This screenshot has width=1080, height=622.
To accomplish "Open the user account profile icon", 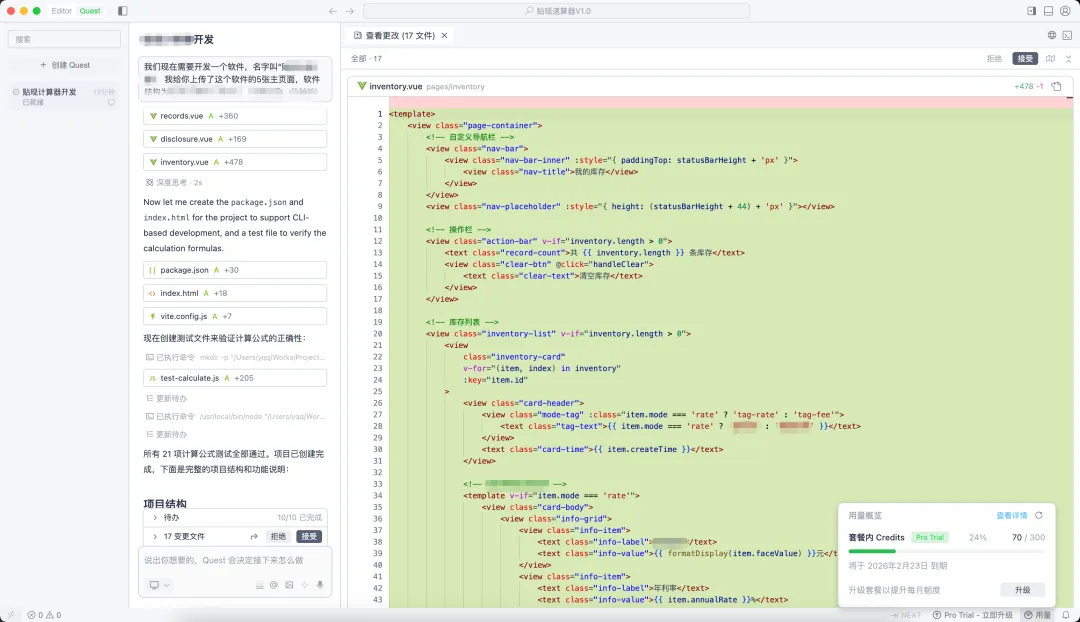I will click(1066, 11).
